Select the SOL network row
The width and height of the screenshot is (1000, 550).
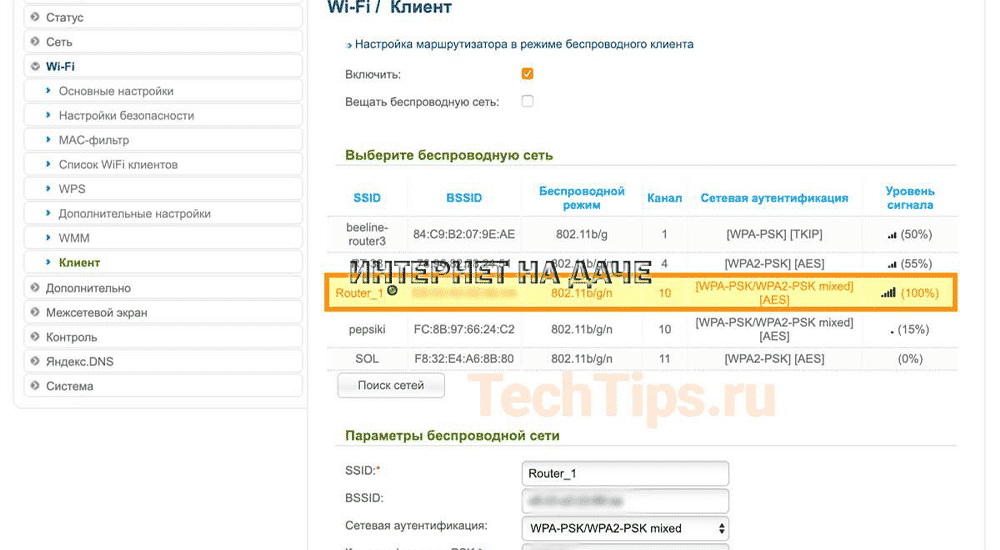click(x=642, y=359)
